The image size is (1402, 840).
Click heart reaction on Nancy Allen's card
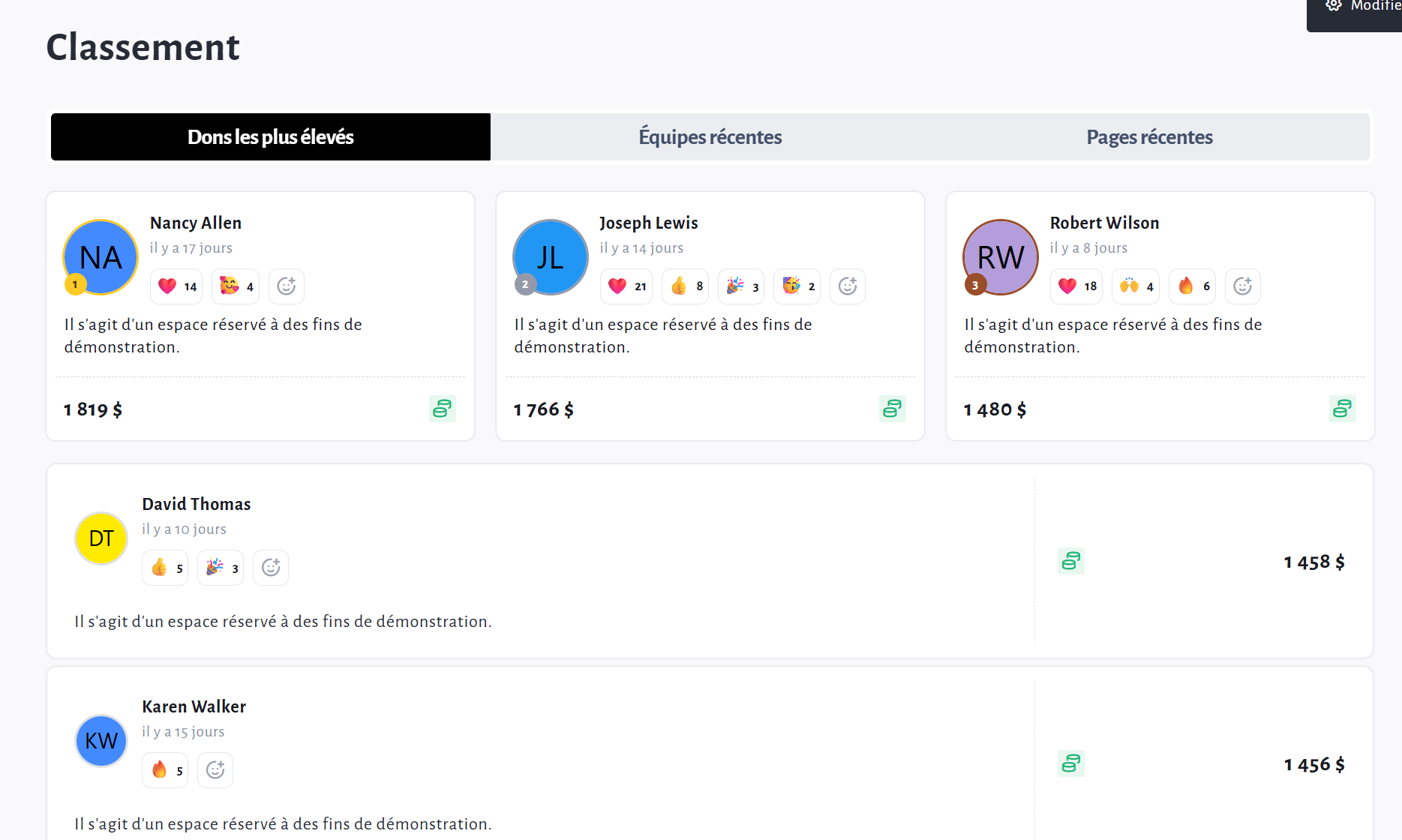pyautogui.click(x=177, y=286)
